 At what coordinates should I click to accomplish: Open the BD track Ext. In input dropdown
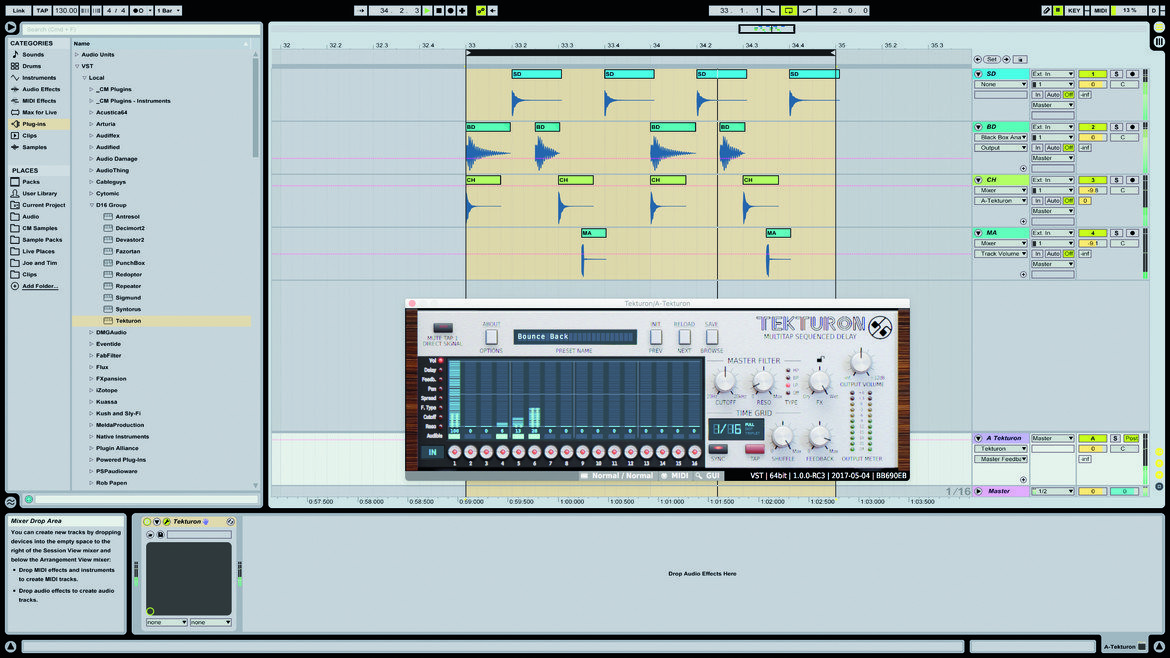click(1052, 127)
